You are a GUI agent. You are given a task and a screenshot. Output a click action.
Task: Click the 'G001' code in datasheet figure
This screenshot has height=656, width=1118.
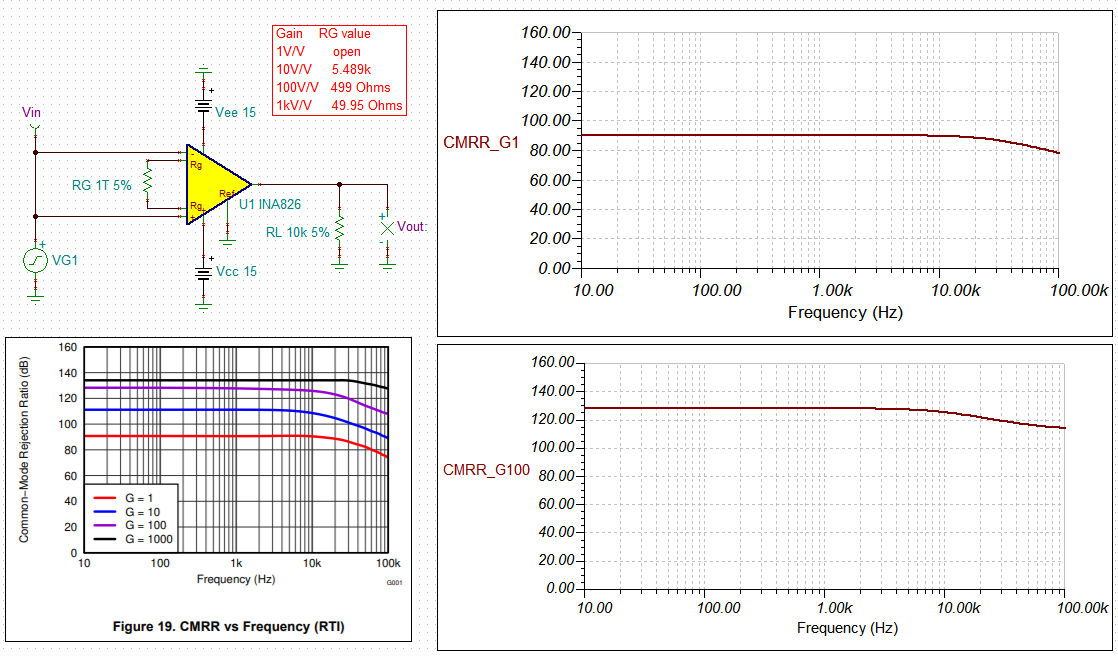click(394, 583)
